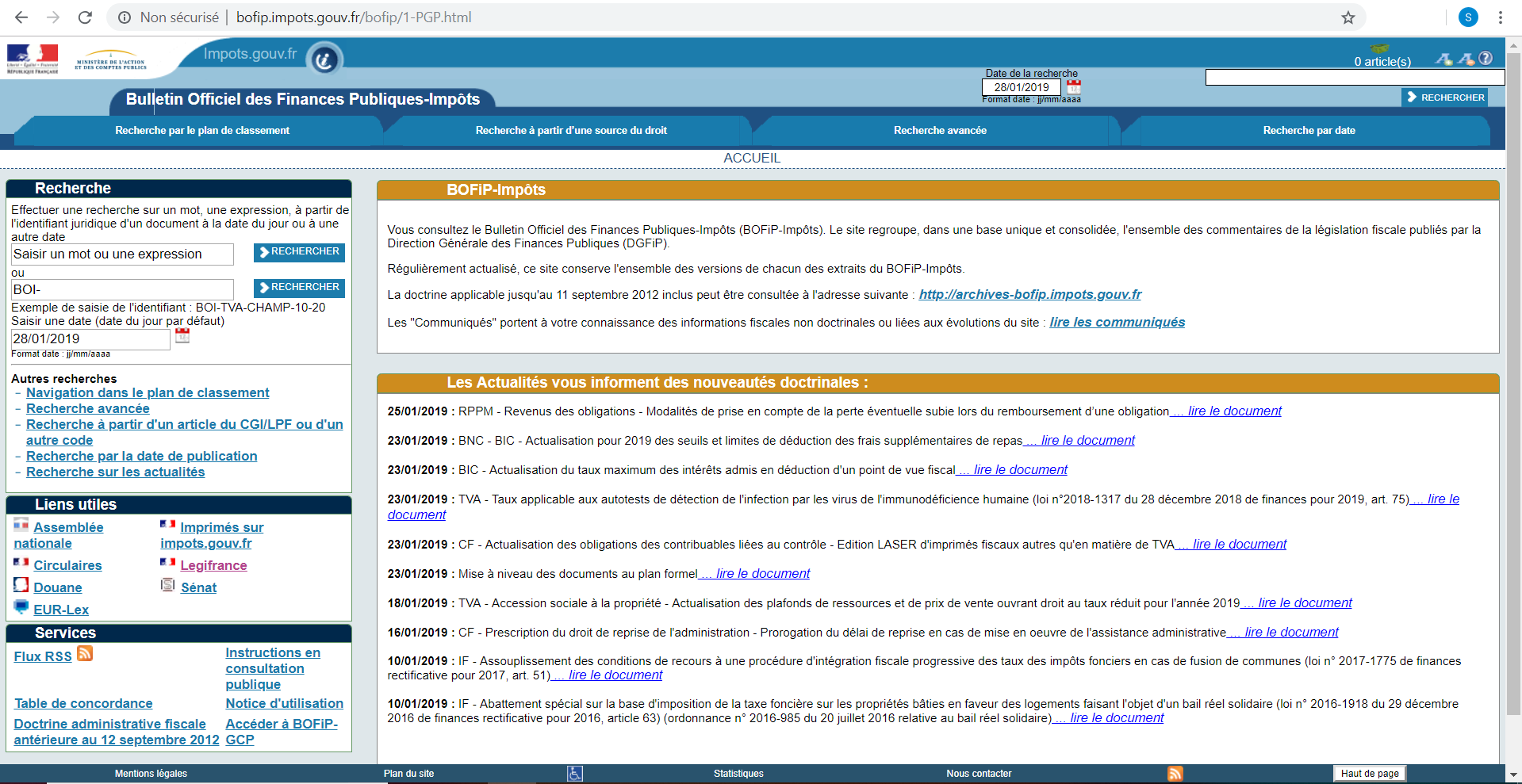Open the 'lire les communiqués' link
This screenshot has width=1522, height=784.
[x=1118, y=322]
